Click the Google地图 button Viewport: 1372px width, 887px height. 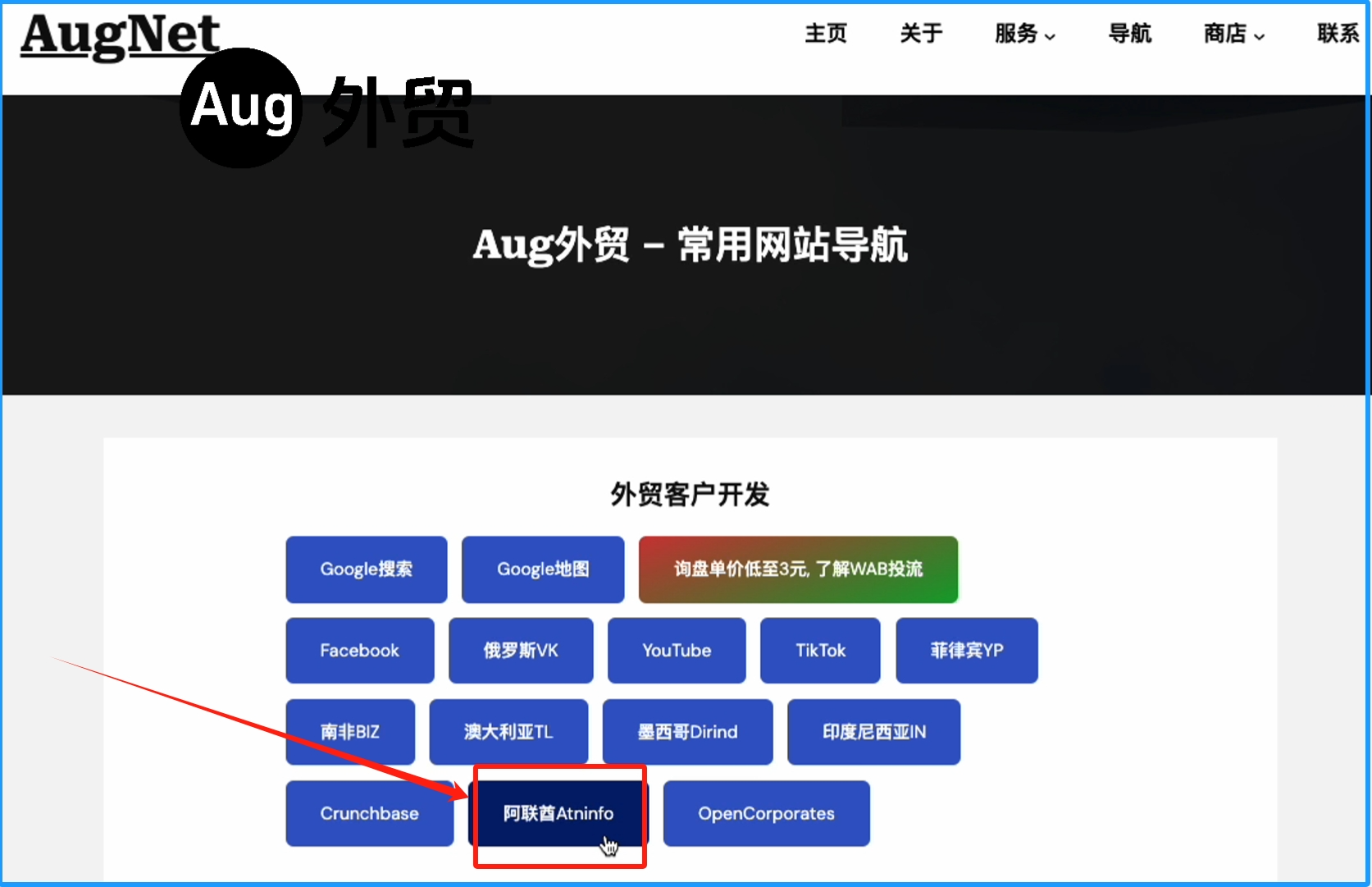(x=543, y=569)
